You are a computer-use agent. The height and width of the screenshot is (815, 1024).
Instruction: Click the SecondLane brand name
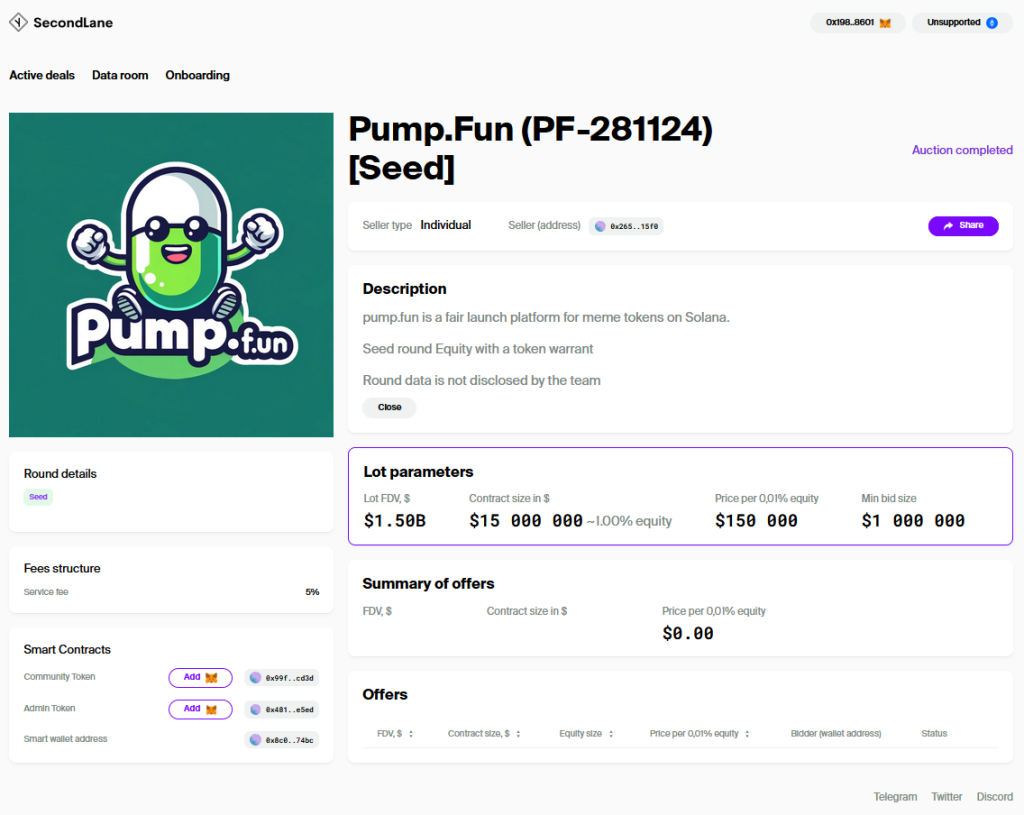pos(73,23)
